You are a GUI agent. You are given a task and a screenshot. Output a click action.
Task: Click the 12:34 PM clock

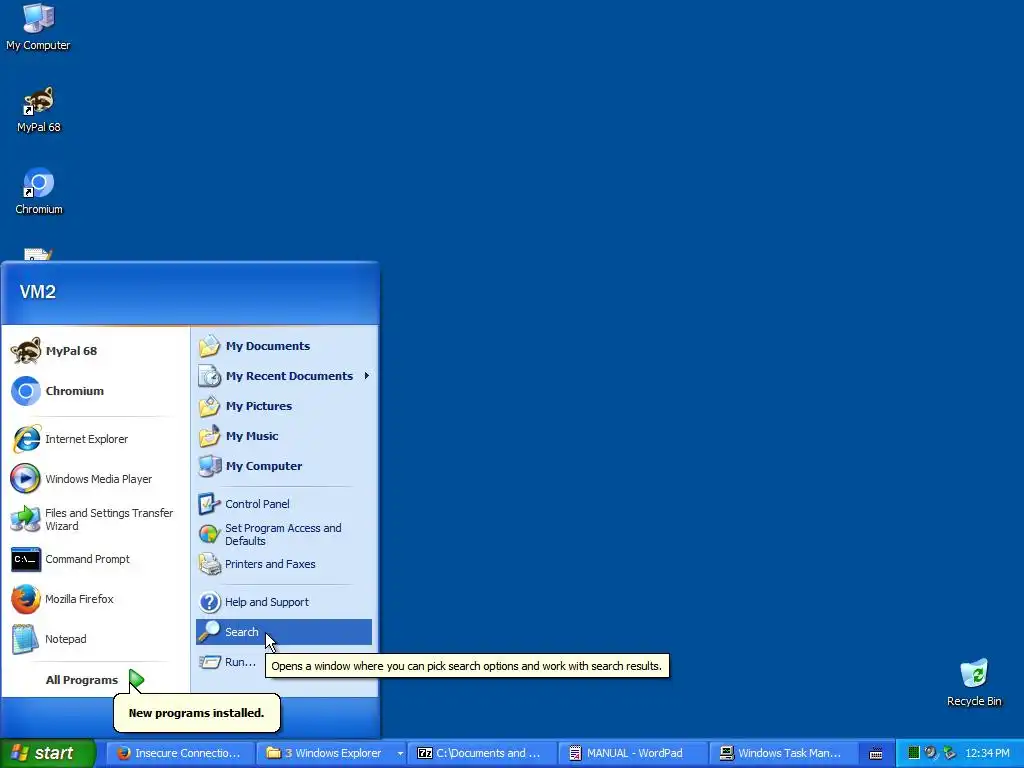point(987,753)
